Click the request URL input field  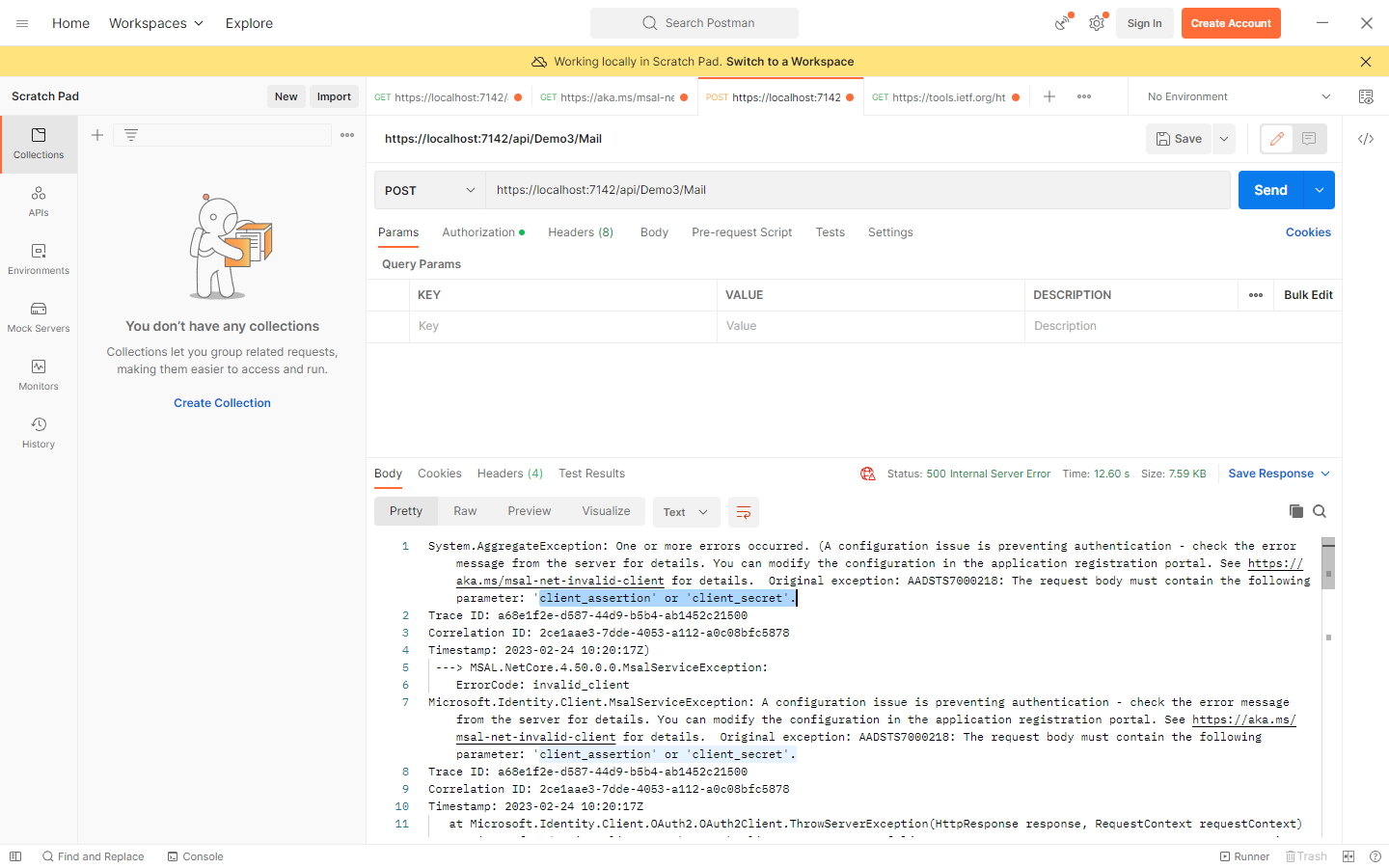(x=857, y=190)
